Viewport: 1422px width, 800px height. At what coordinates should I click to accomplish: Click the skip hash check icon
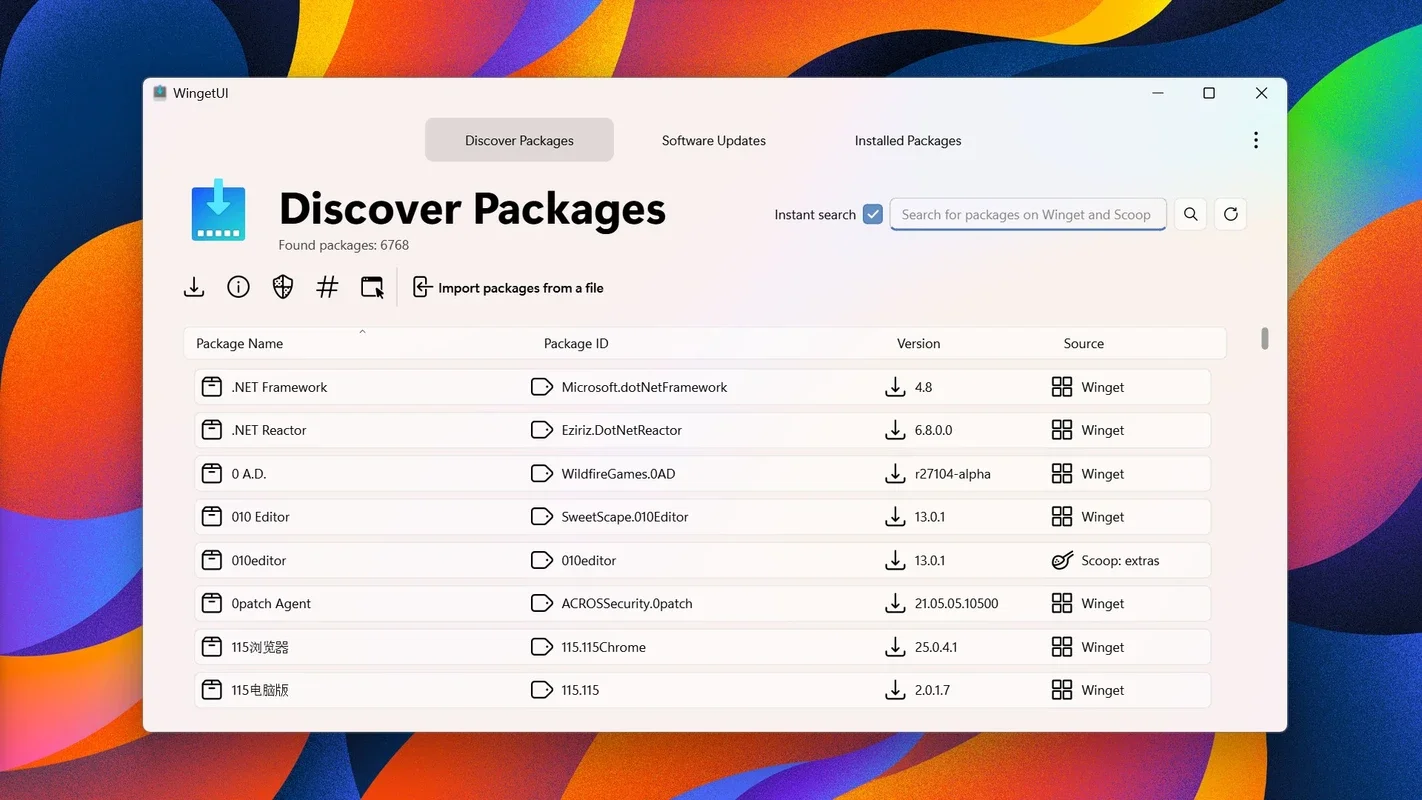(327, 288)
